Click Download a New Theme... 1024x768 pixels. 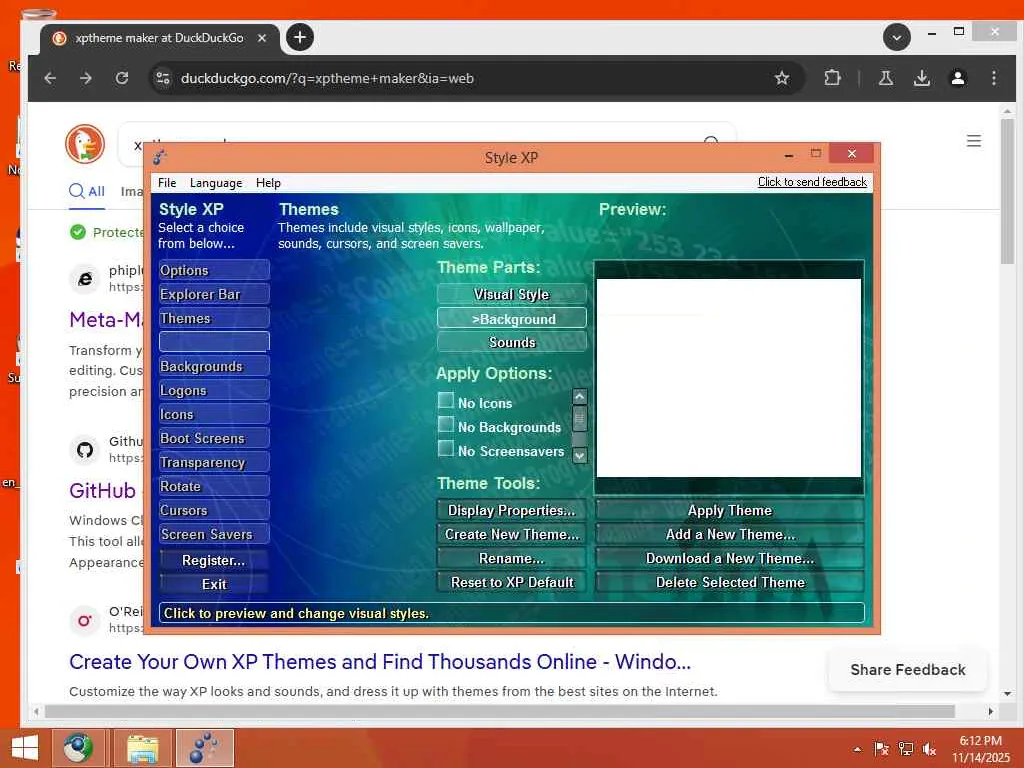tap(729, 558)
